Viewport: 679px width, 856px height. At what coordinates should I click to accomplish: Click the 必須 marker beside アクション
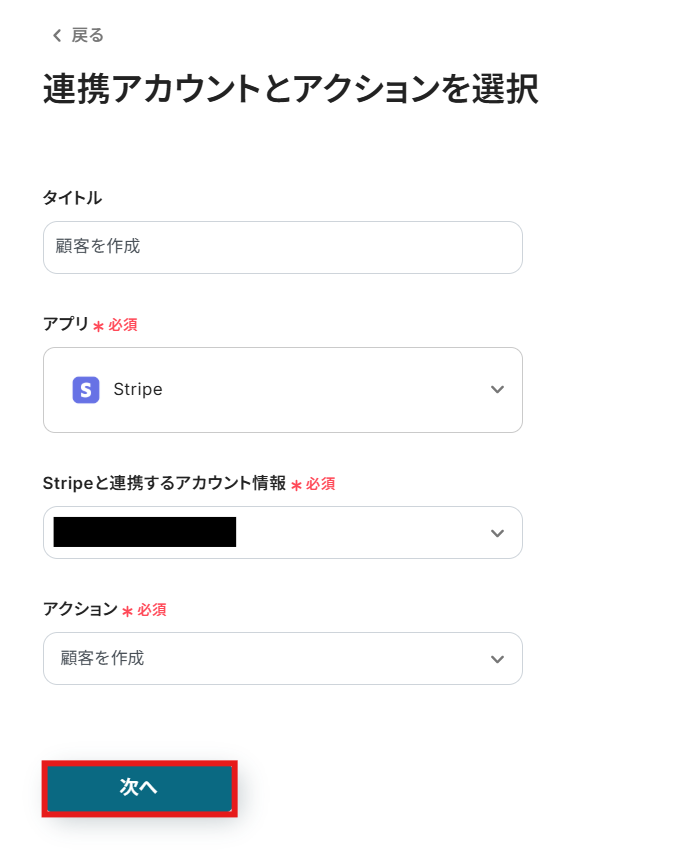coord(151,610)
